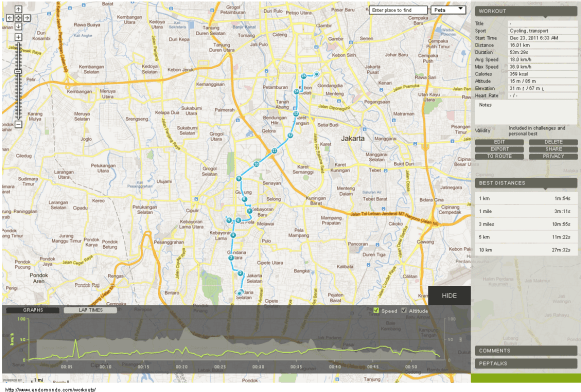
Task: Select kilometer marker 2 near Jakarta Selatan
Action: click(240, 273)
